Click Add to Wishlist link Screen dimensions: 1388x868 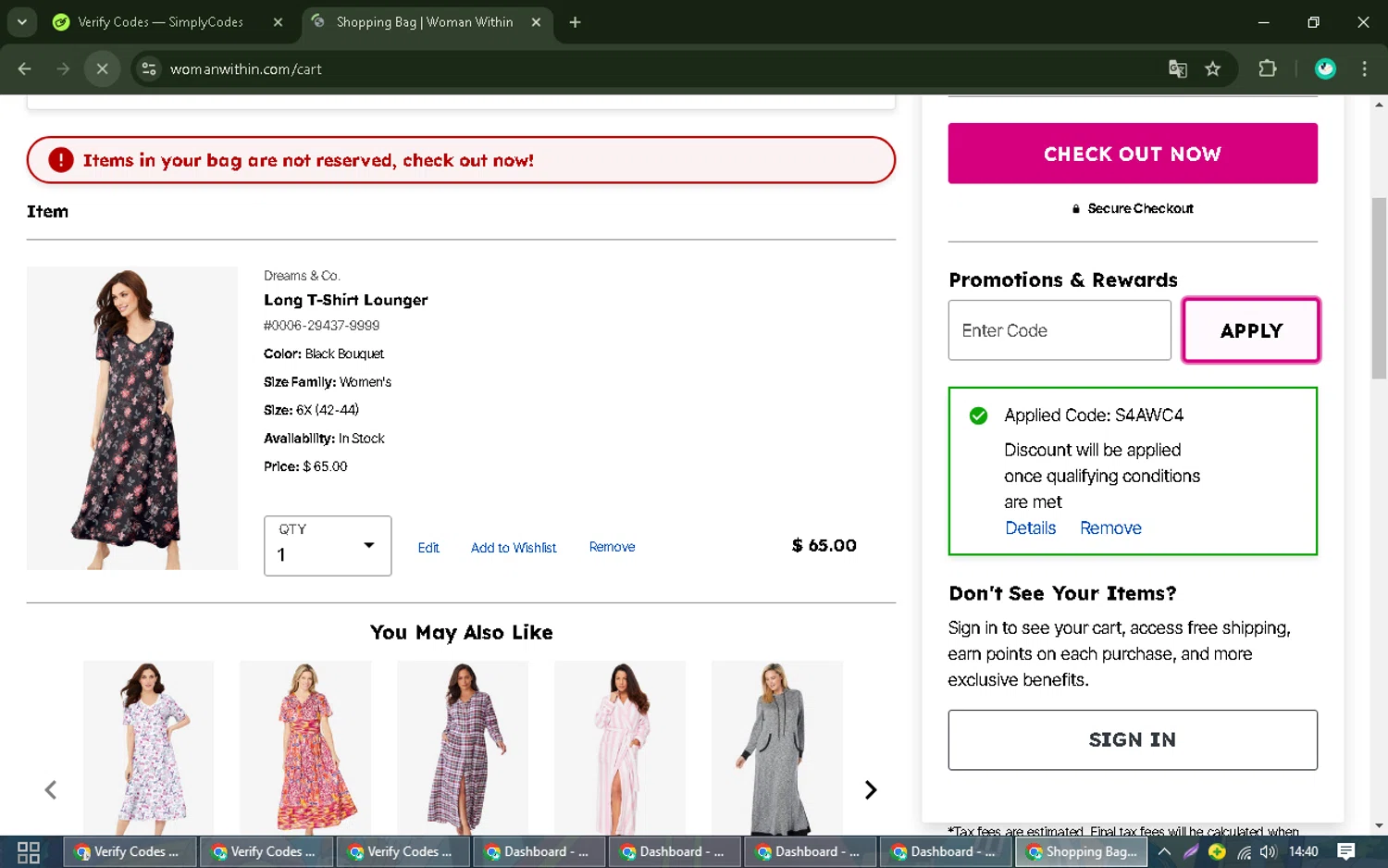pyautogui.click(x=514, y=548)
